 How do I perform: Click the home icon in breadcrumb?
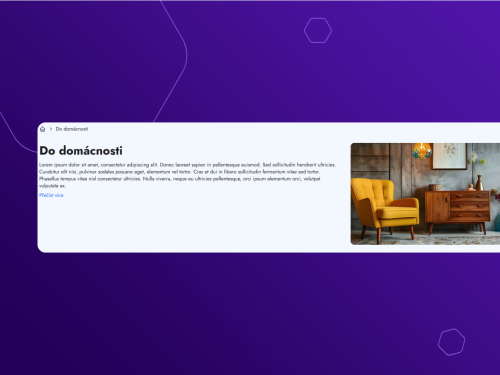42,129
